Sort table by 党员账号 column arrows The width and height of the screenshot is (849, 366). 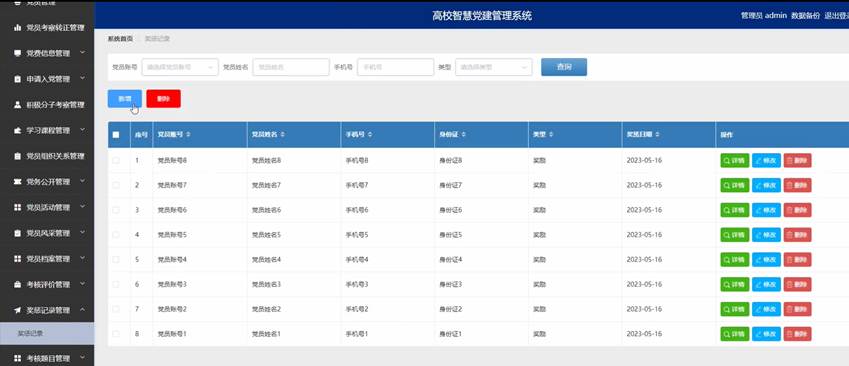click(x=188, y=134)
